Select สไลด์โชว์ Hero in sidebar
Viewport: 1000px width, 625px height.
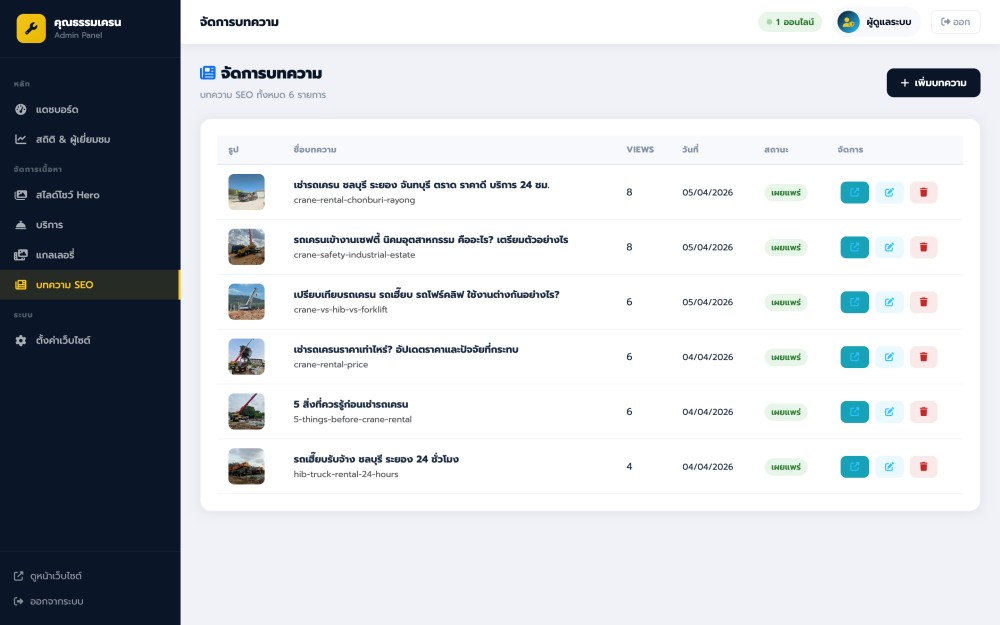point(67,195)
